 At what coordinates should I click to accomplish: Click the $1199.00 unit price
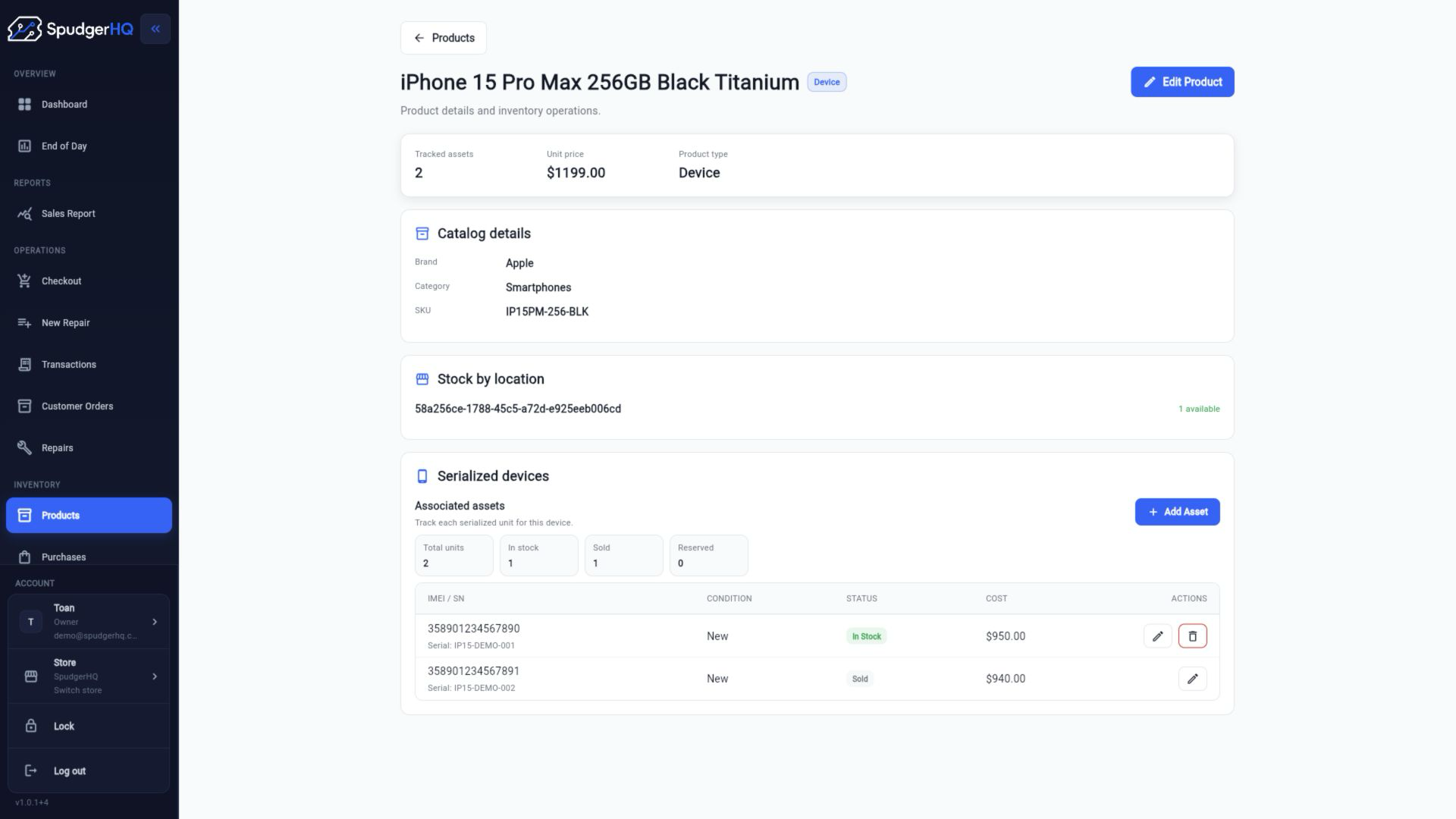coord(576,173)
